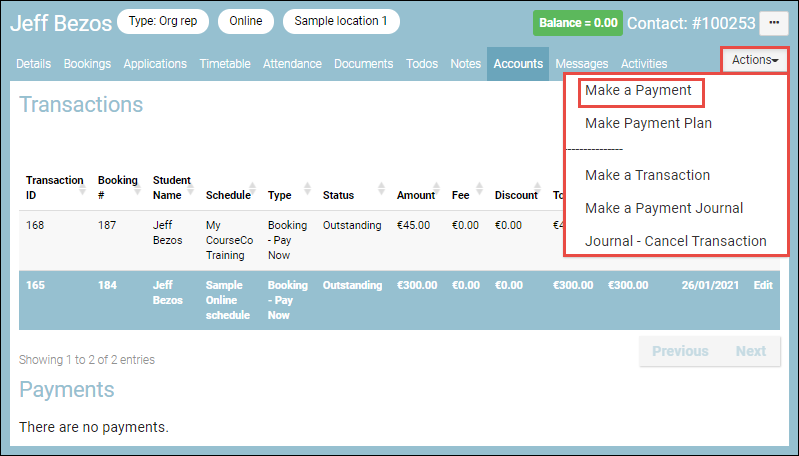Open the Timetable tab
This screenshot has width=799, height=456.
click(225, 64)
